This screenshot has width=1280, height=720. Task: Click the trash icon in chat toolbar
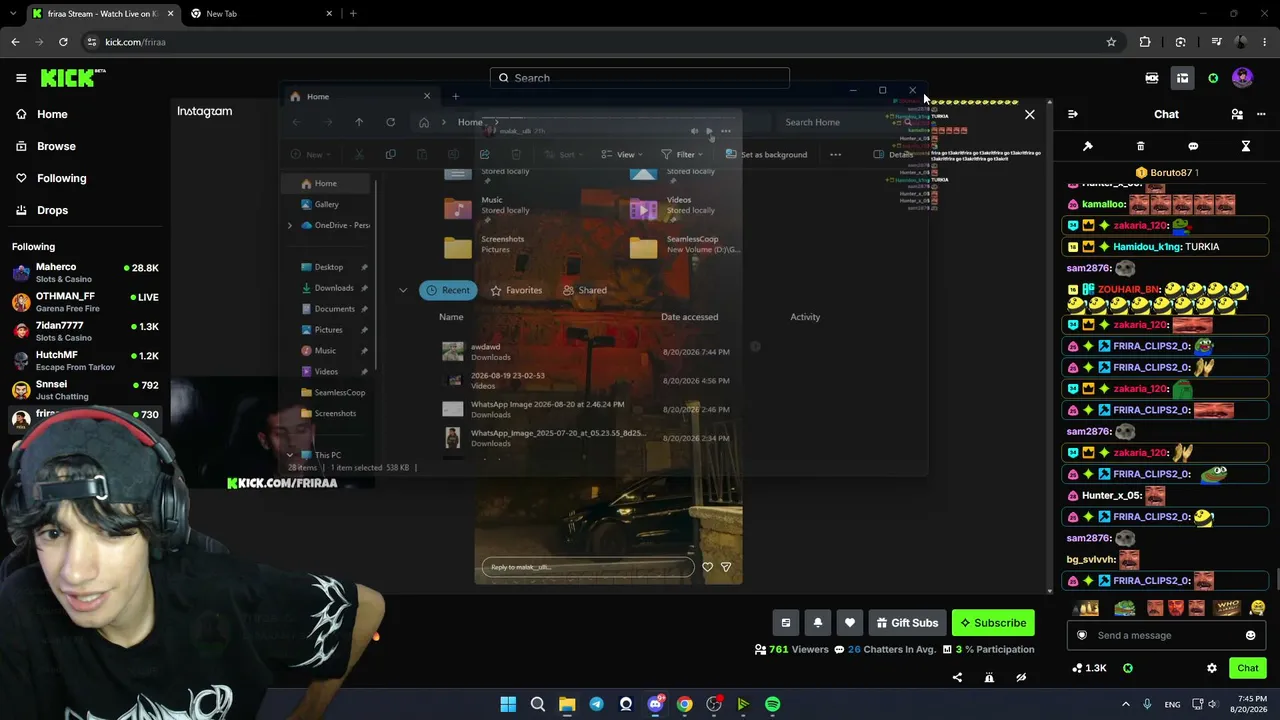1141,146
